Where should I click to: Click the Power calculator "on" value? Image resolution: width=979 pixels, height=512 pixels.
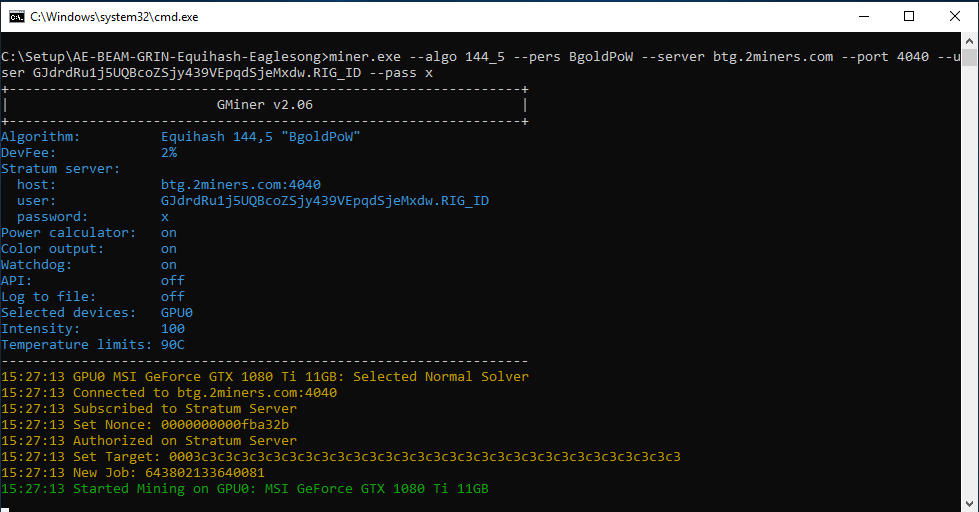(x=169, y=233)
